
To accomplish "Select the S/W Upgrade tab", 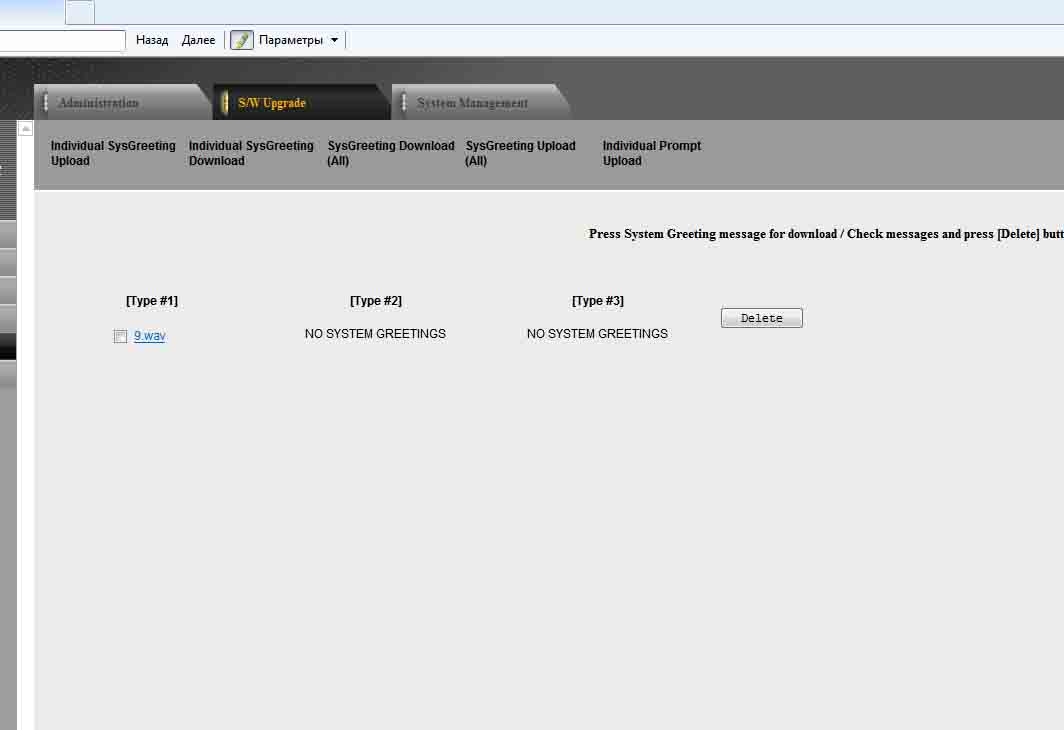I will point(271,103).
